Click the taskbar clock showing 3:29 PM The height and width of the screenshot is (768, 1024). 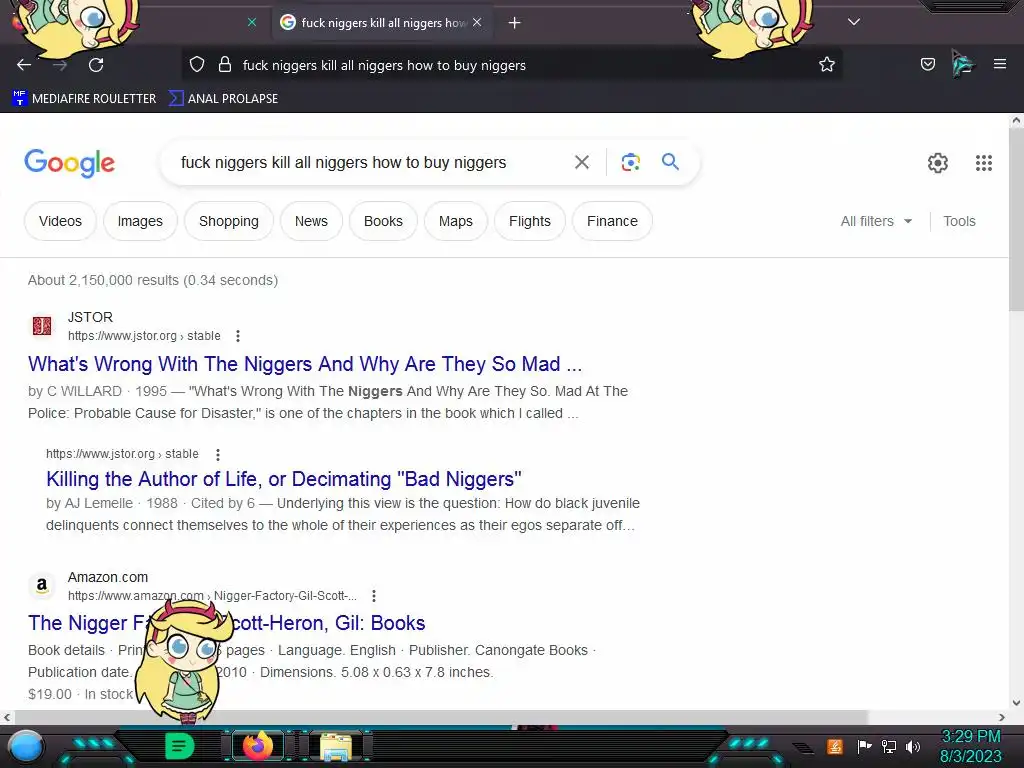tap(970, 746)
